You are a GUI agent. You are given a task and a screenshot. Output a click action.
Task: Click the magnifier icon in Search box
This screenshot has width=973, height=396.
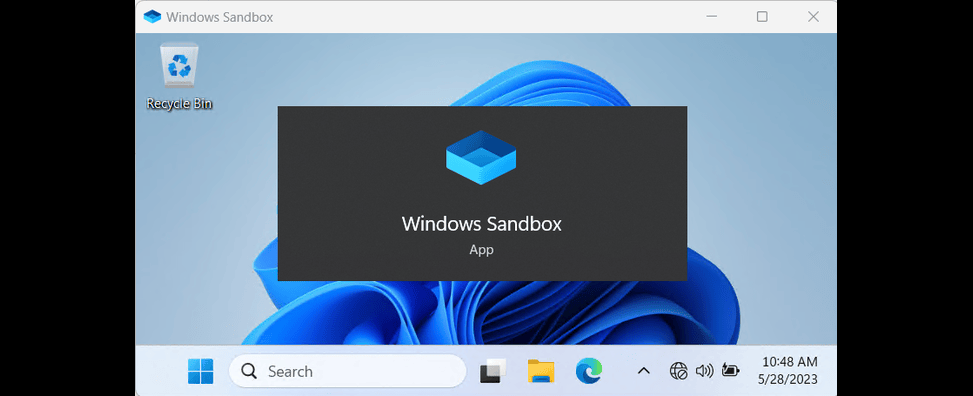pos(249,371)
